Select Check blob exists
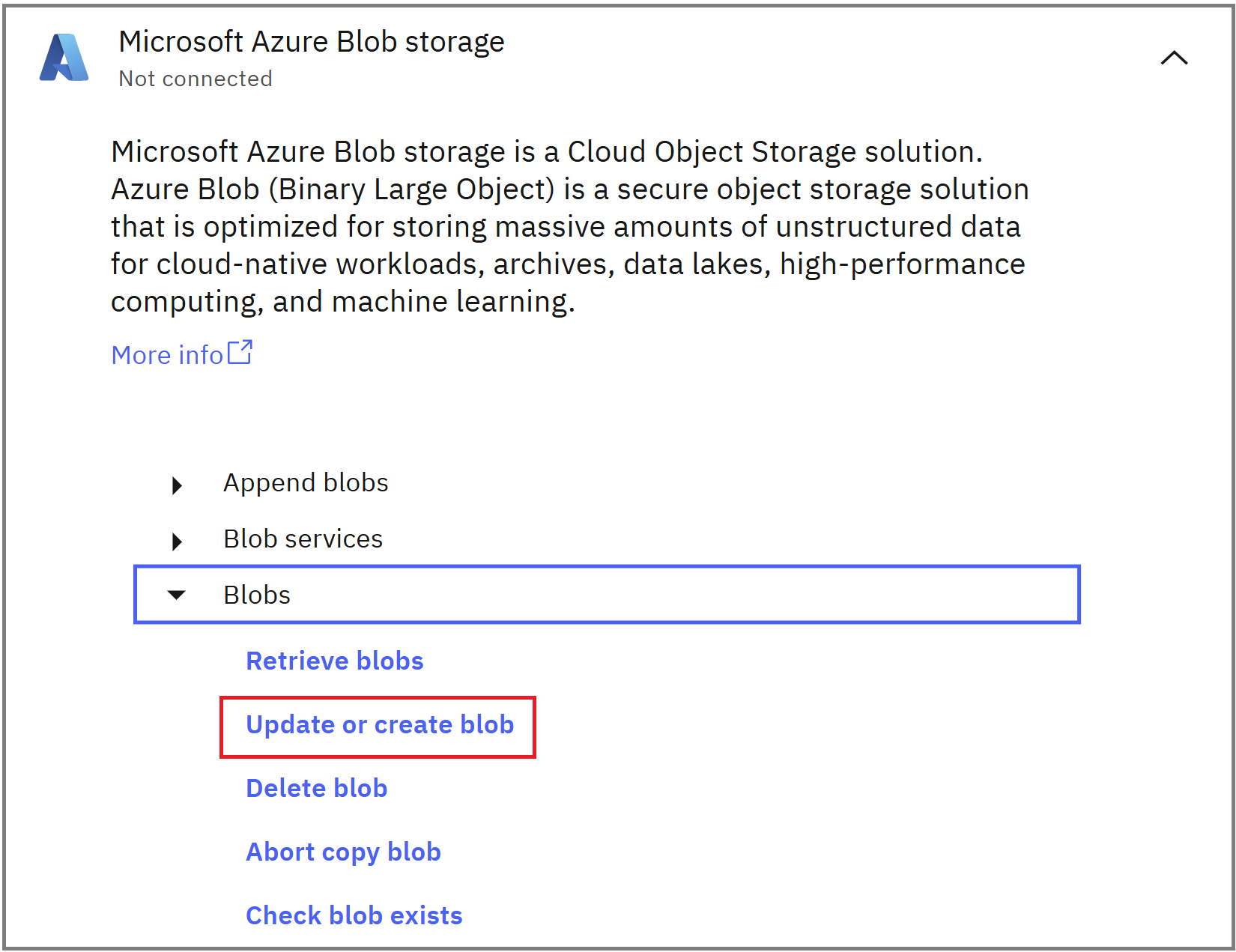The height and width of the screenshot is (952, 1236). (x=354, y=915)
